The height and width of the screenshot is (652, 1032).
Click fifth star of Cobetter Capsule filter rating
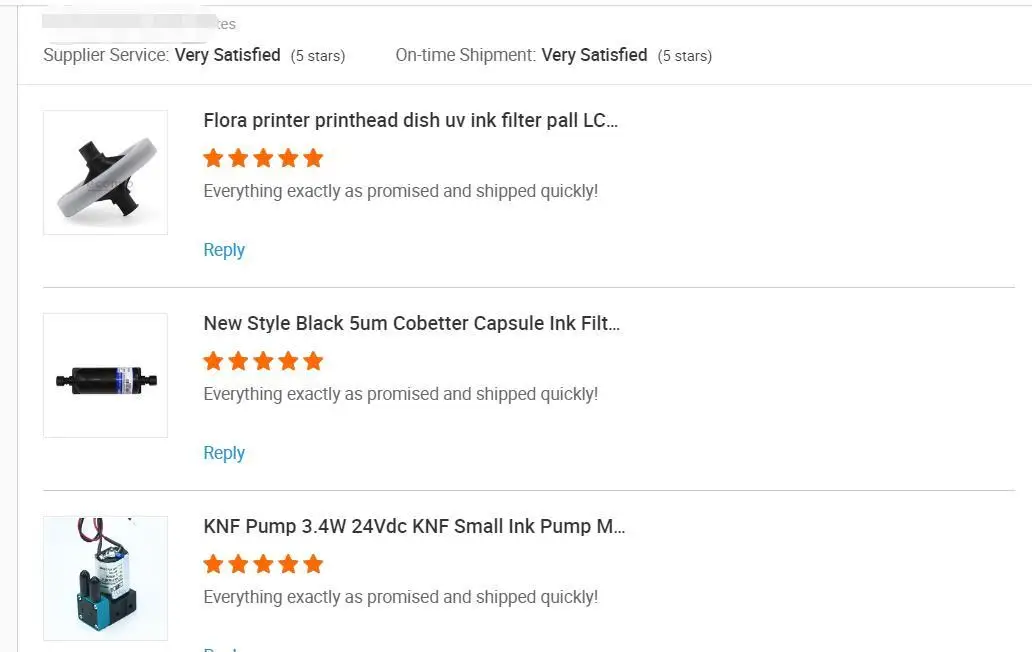coord(313,361)
